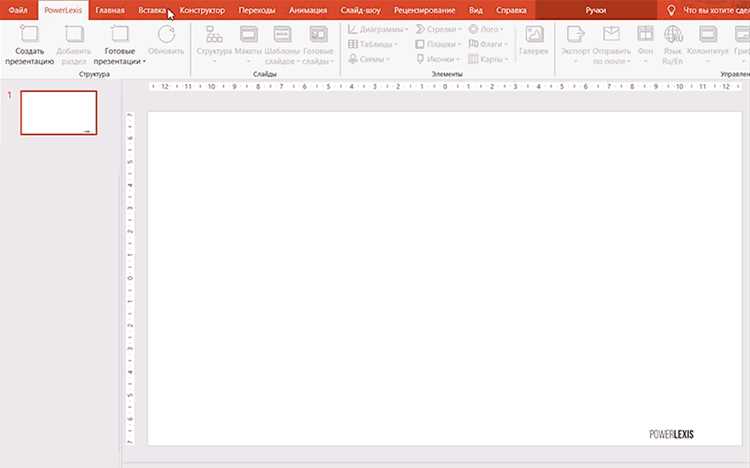Click the Иконки pin icon
The width and height of the screenshot is (750, 468).
(x=420, y=59)
